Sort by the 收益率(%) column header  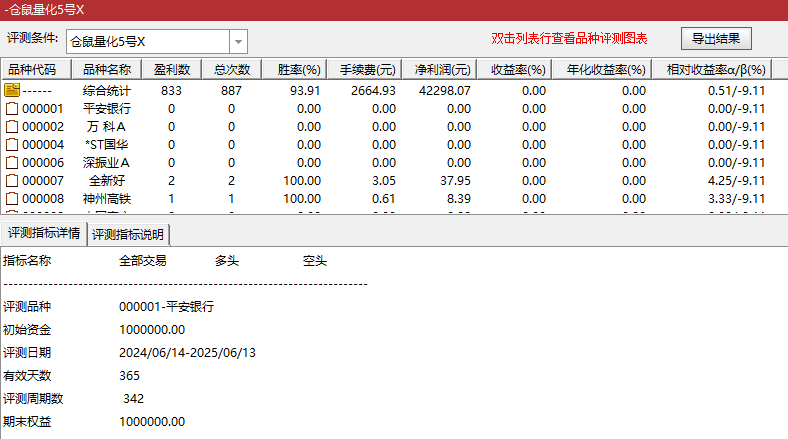[515, 69]
